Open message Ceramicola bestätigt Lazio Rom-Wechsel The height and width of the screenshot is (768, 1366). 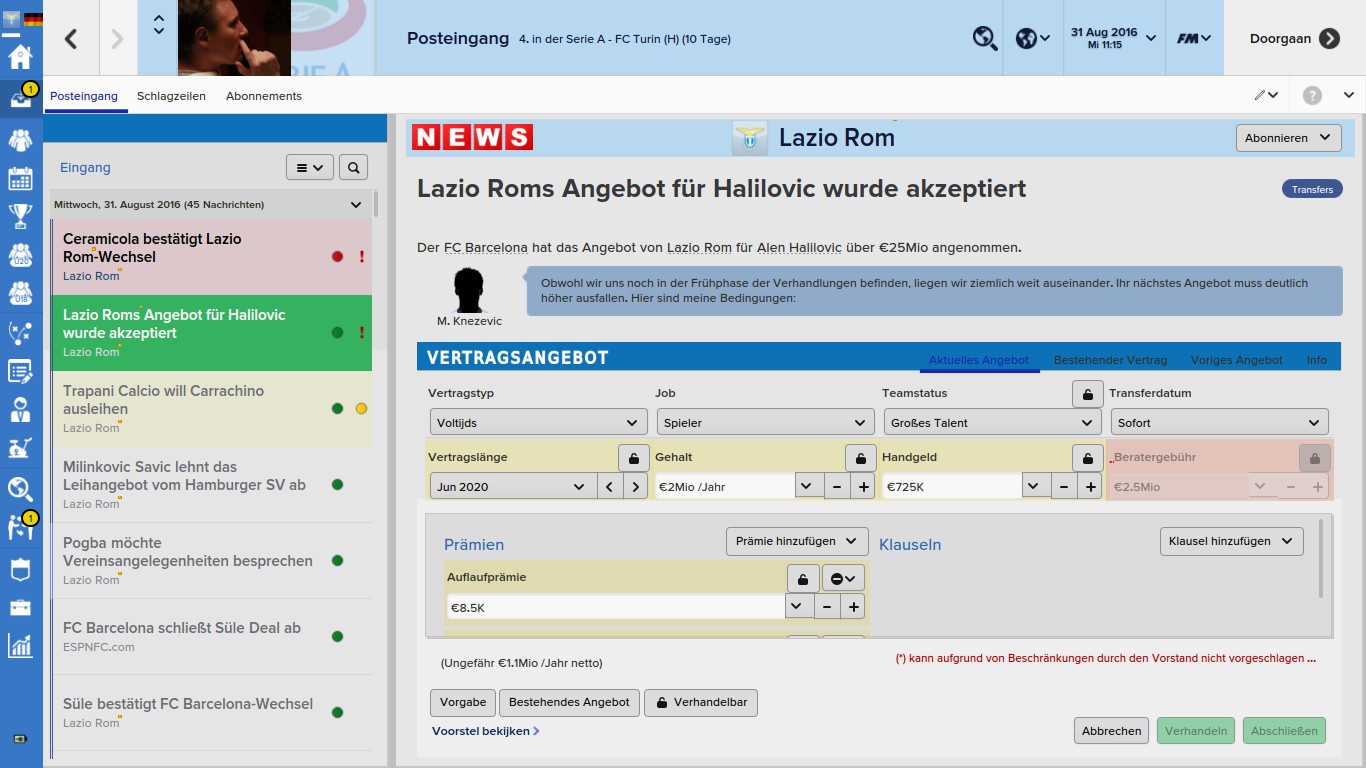pos(211,257)
